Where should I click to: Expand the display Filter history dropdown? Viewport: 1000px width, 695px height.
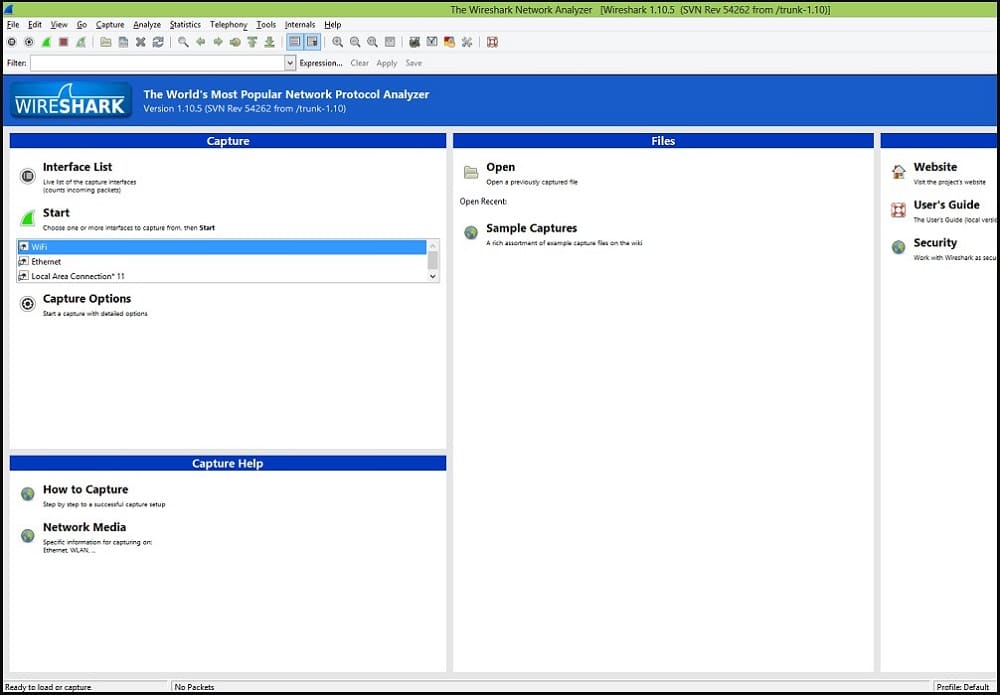[x=290, y=63]
